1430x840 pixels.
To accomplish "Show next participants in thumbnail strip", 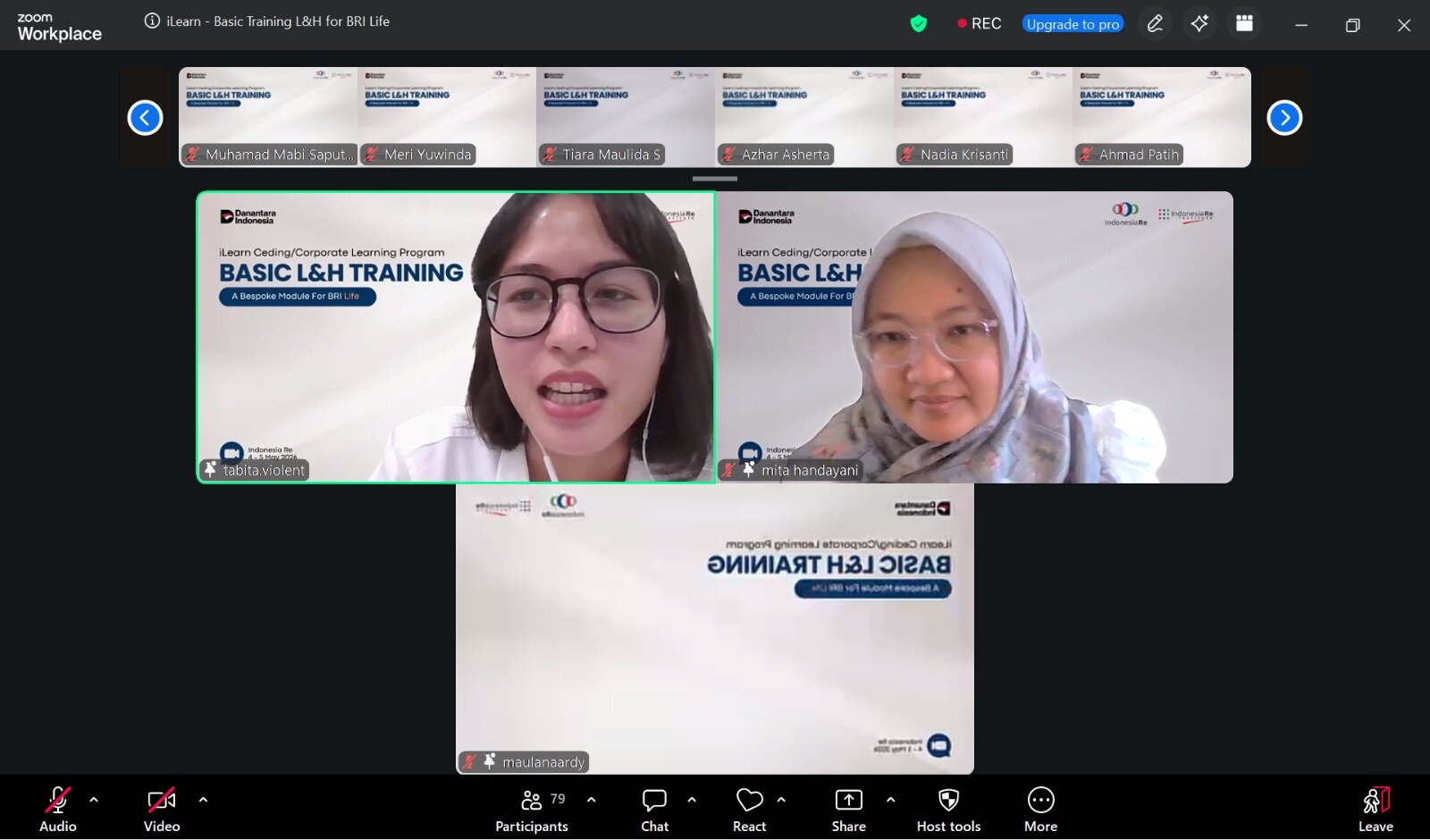I will [x=1284, y=117].
